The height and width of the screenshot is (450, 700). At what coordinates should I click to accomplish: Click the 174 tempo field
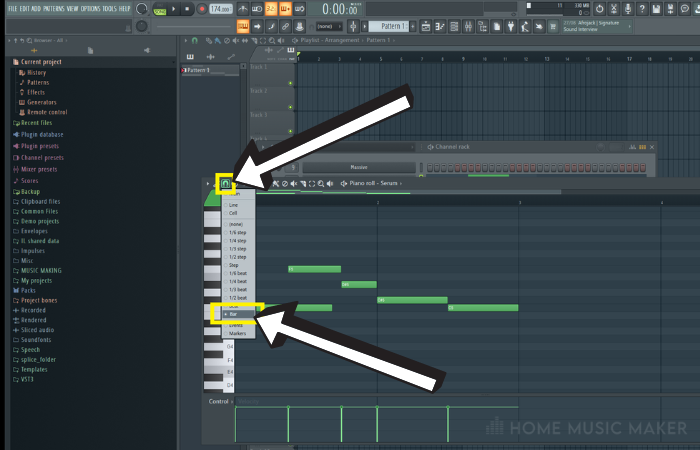pos(221,8)
